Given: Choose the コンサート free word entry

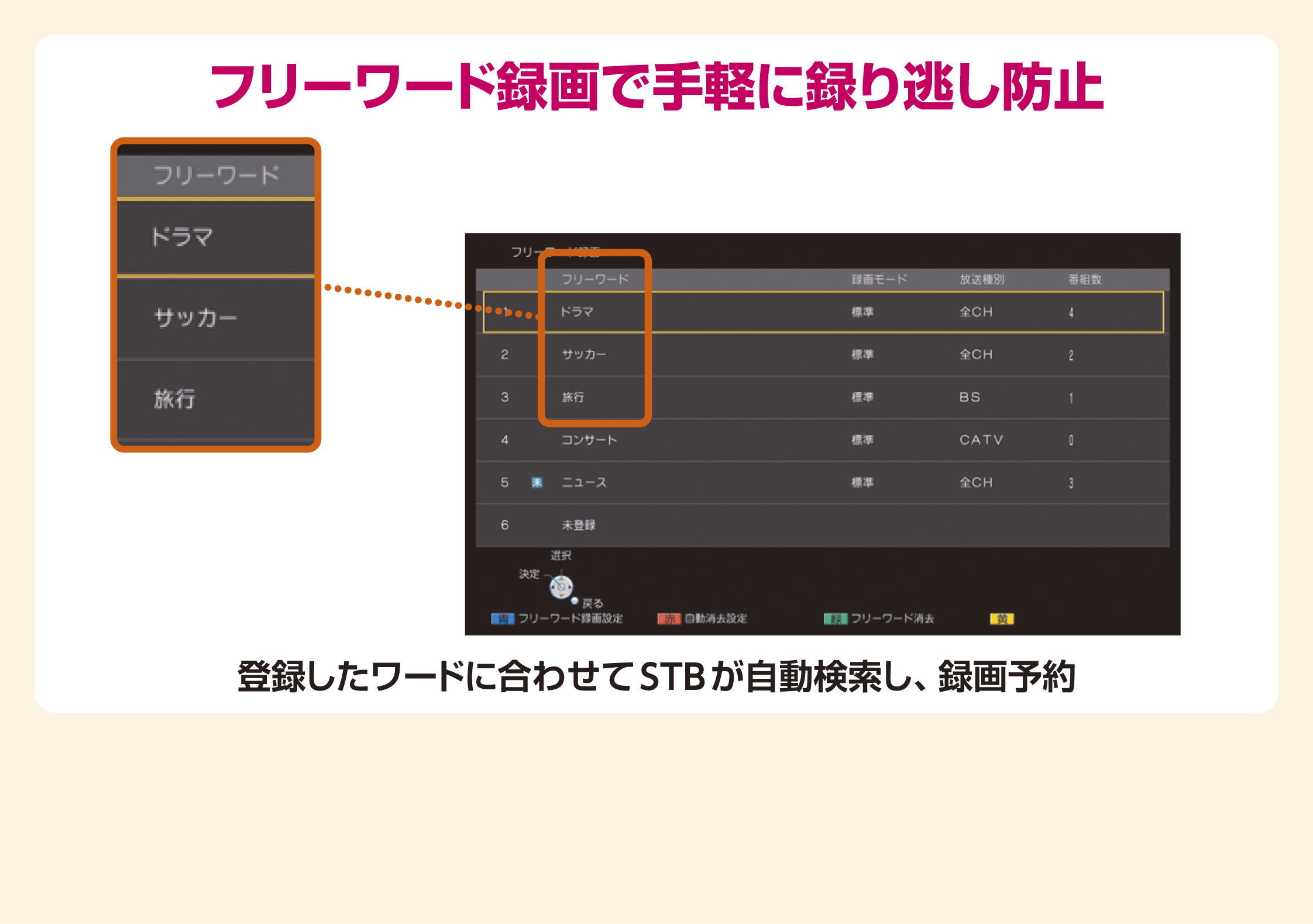Looking at the screenshot, I should tap(589, 440).
